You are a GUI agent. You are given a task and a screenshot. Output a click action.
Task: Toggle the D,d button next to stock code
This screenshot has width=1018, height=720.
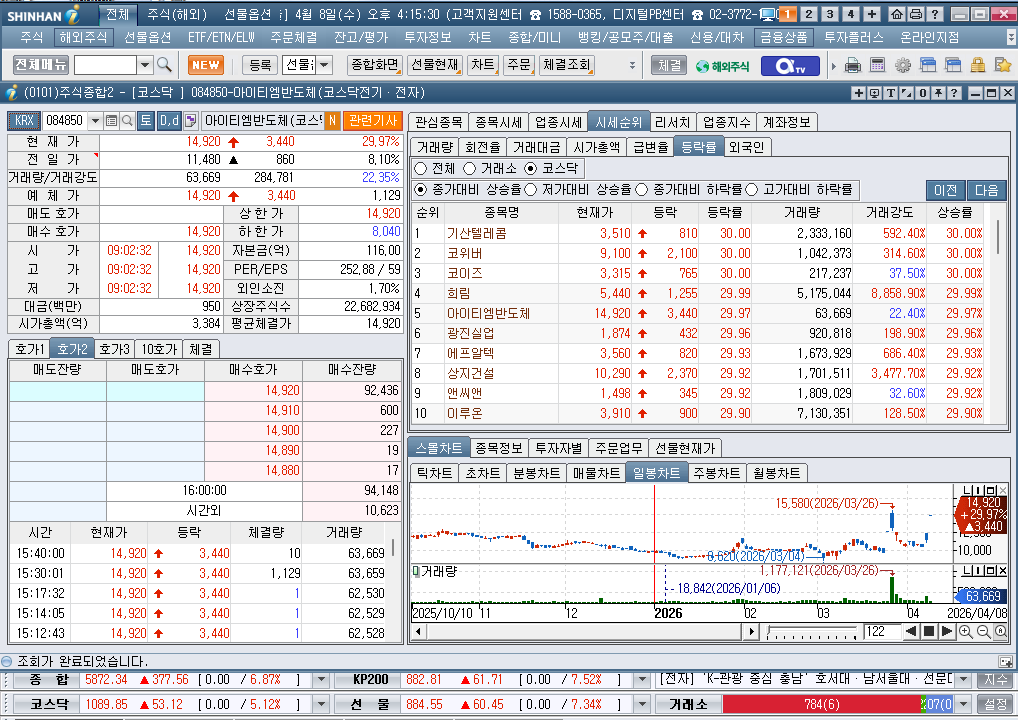[x=169, y=121]
